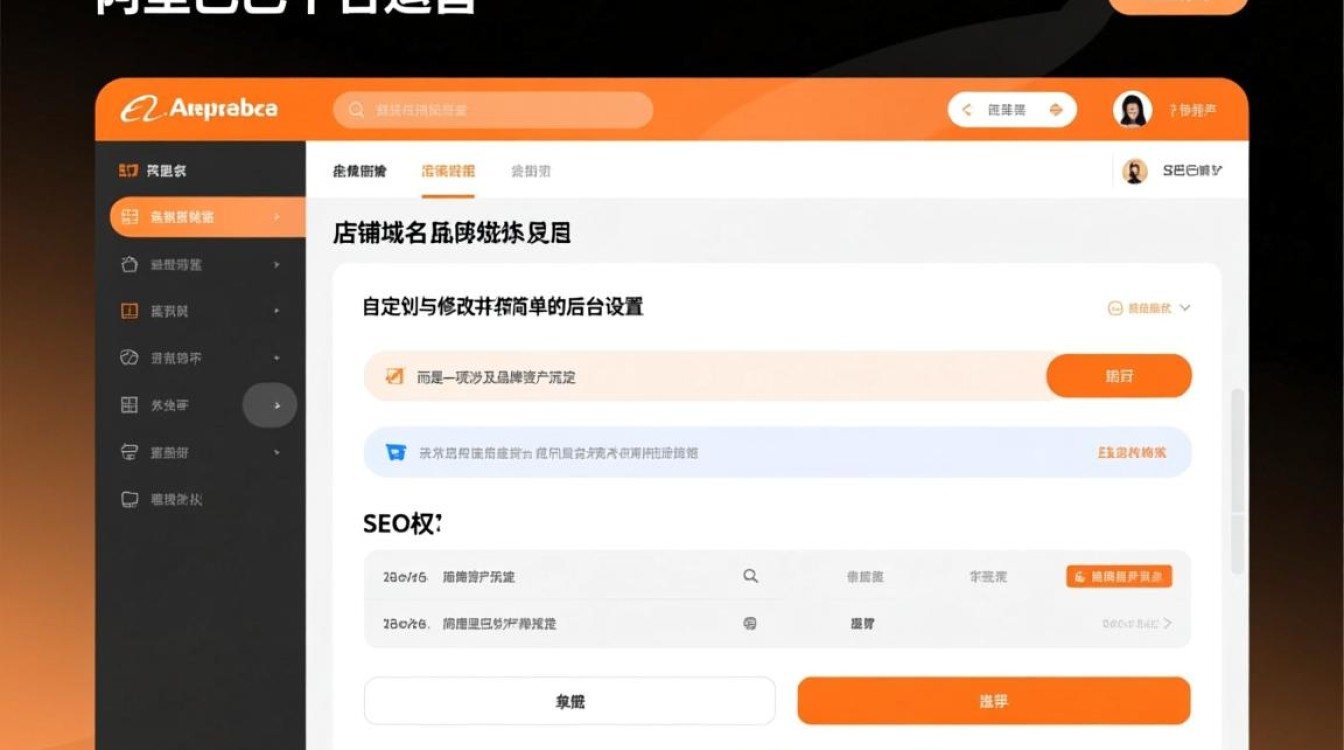Open the Alibaba logo home link
1344x750 pixels.
coord(200,107)
